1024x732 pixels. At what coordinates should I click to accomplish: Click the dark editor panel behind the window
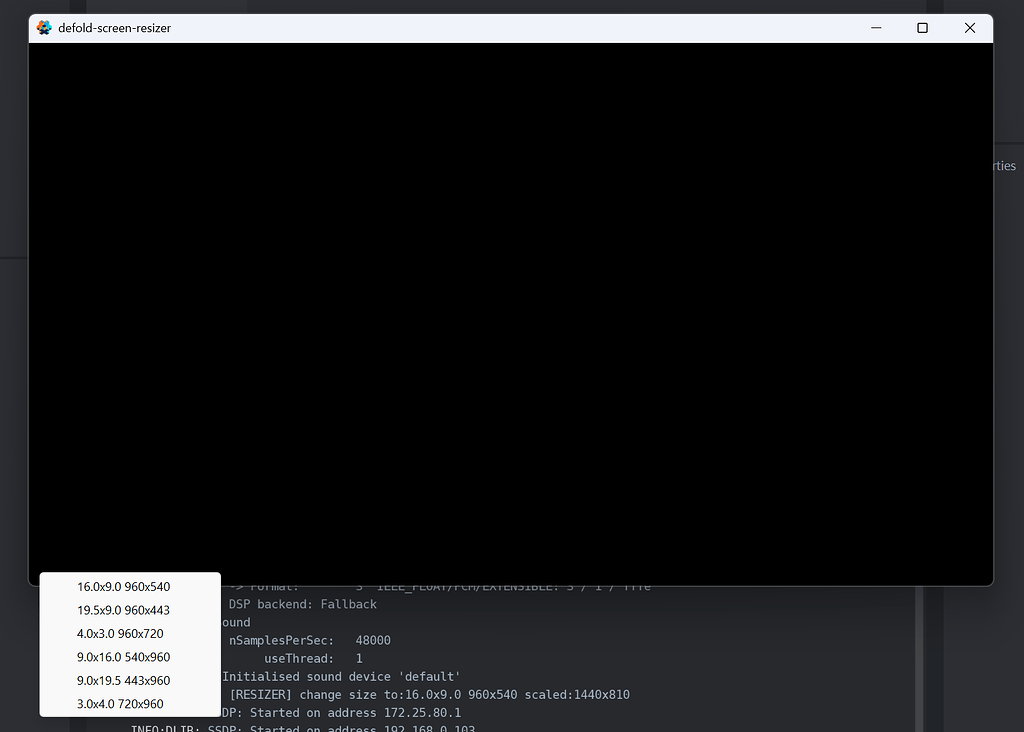pos(12,400)
